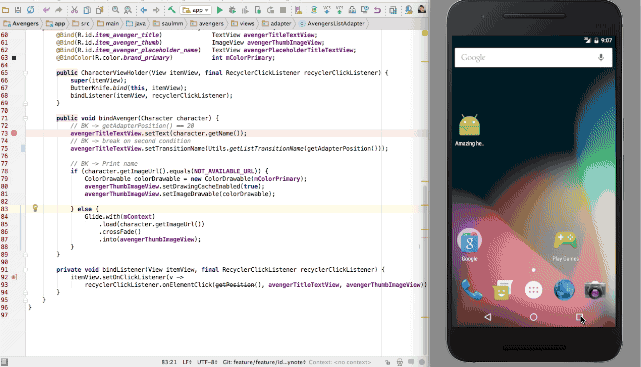Viewport: 641px width, 367px height.
Task: Make project with the green hammer
Action: pyautogui.click(x=172, y=10)
